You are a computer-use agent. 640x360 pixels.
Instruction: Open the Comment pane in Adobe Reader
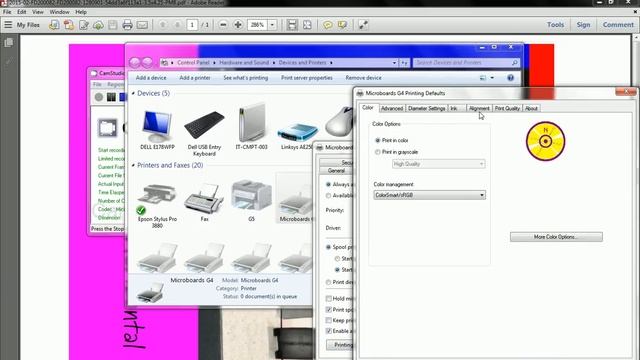click(618, 24)
